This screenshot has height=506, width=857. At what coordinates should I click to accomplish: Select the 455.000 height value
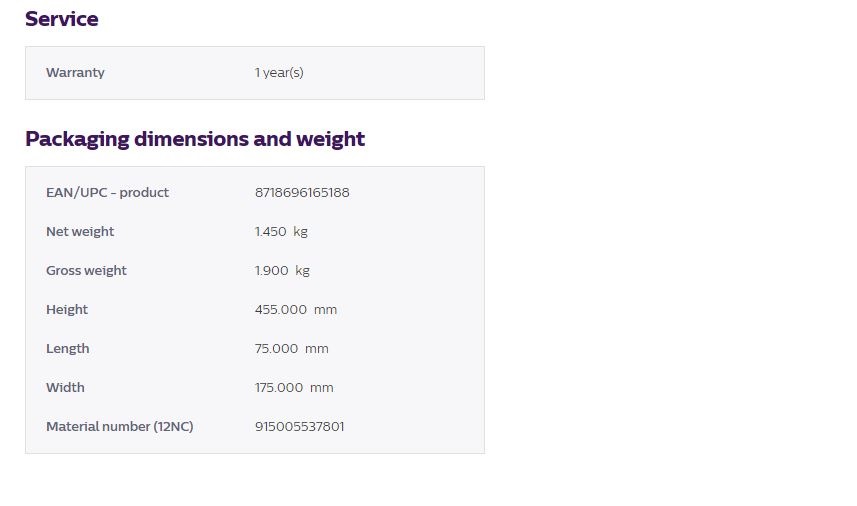281,309
